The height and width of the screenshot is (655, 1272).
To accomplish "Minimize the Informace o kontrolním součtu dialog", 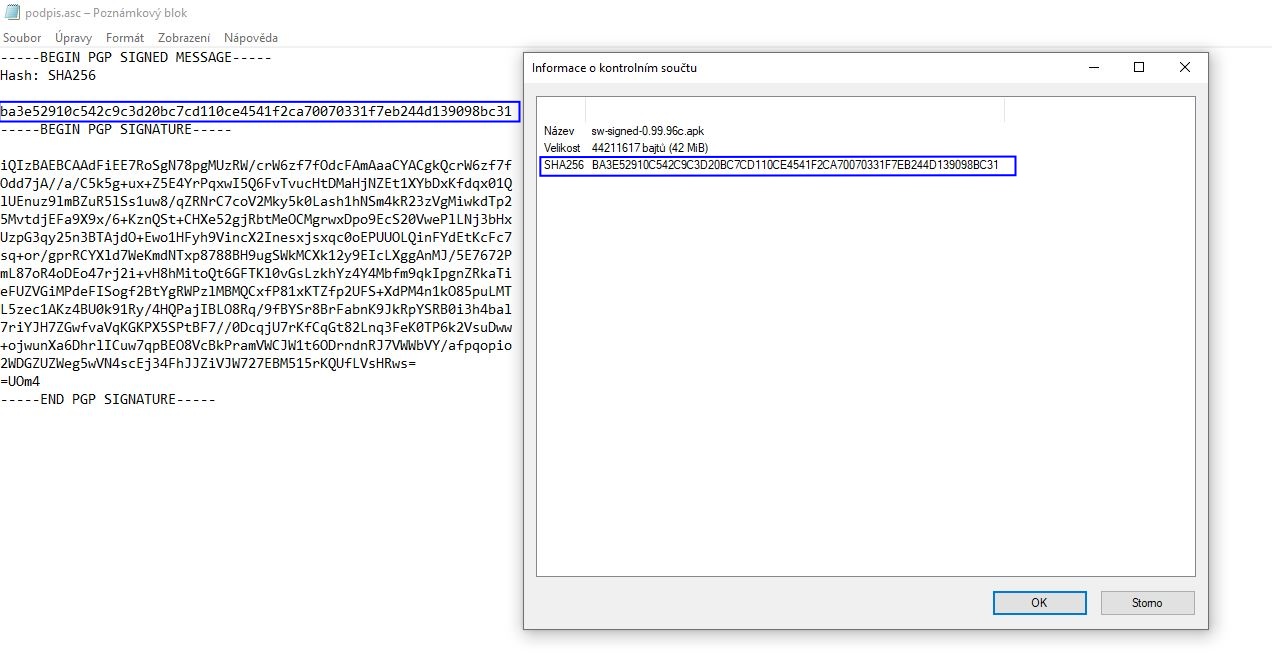I will tap(1092, 67).
